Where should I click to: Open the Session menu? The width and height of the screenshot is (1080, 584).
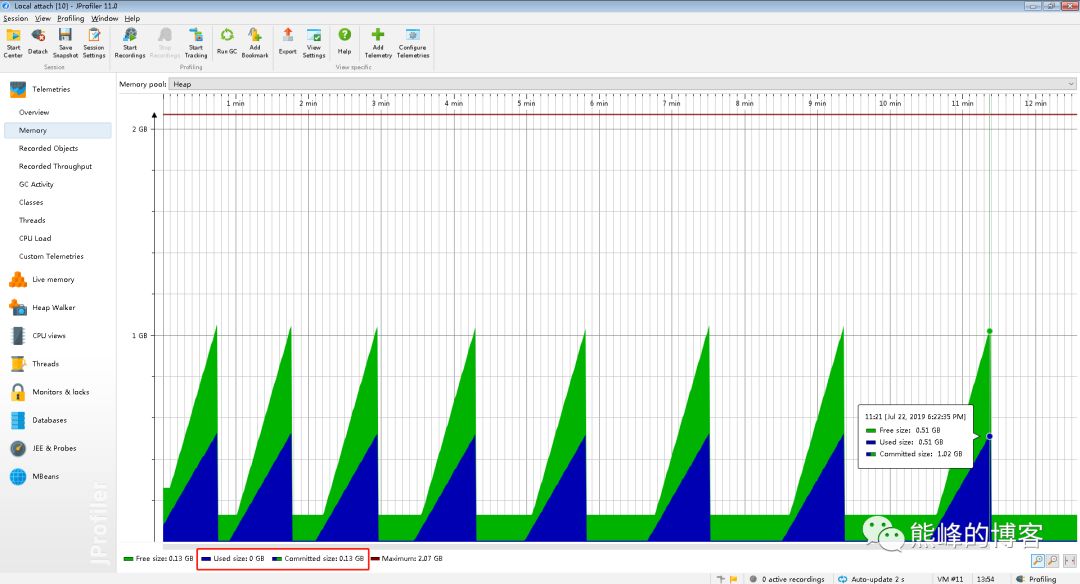(x=16, y=19)
